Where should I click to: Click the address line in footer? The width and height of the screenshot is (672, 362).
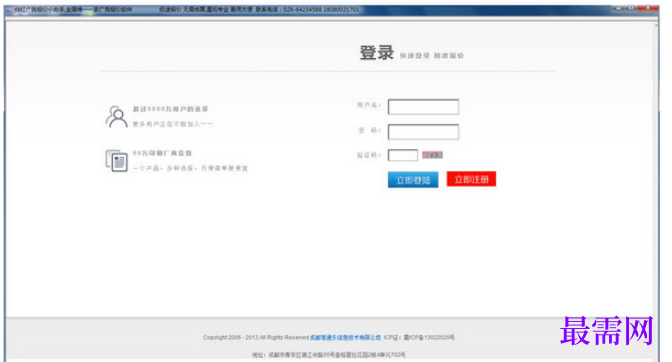pos(328,355)
